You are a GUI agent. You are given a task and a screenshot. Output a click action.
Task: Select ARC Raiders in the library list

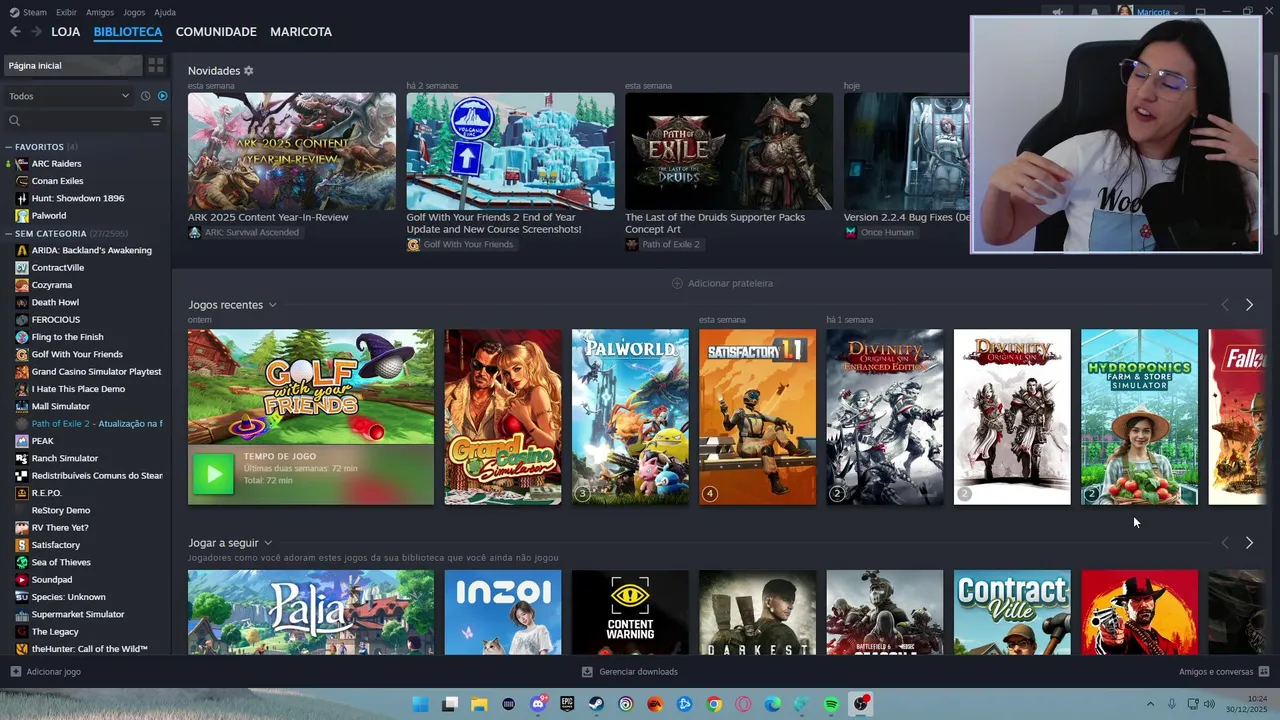pyautogui.click(x=56, y=164)
